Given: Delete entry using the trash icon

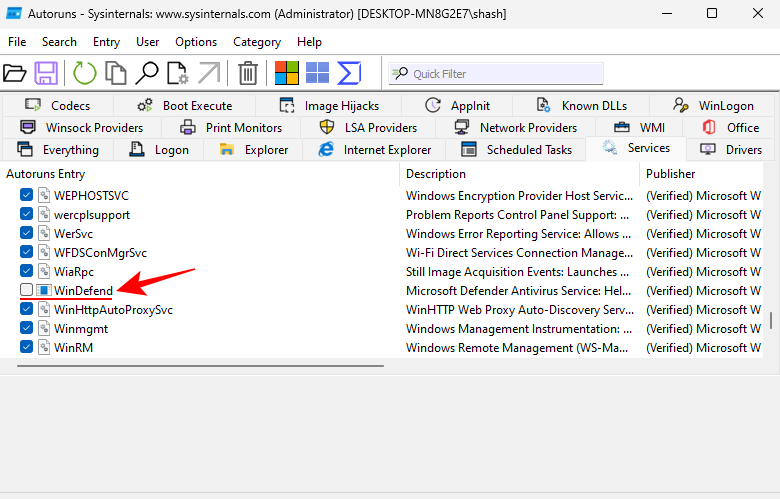Looking at the screenshot, I should coord(248,73).
